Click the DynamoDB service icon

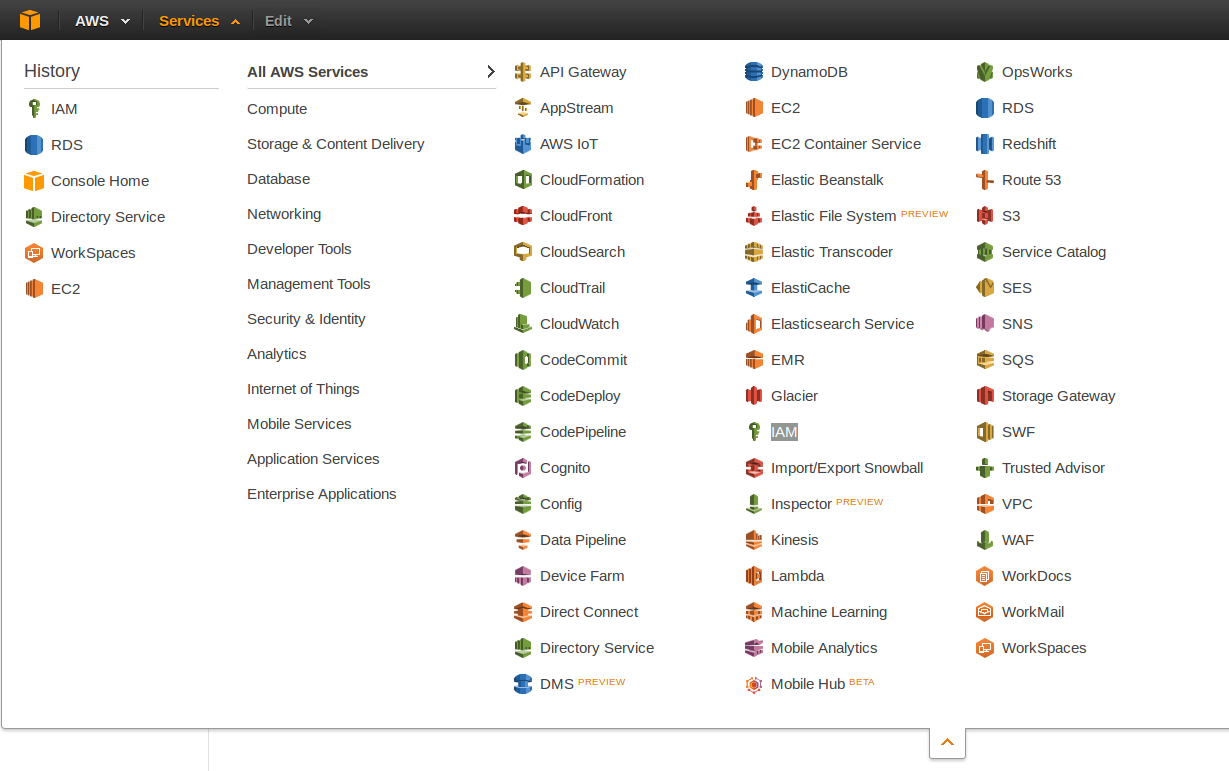(x=754, y=72)
